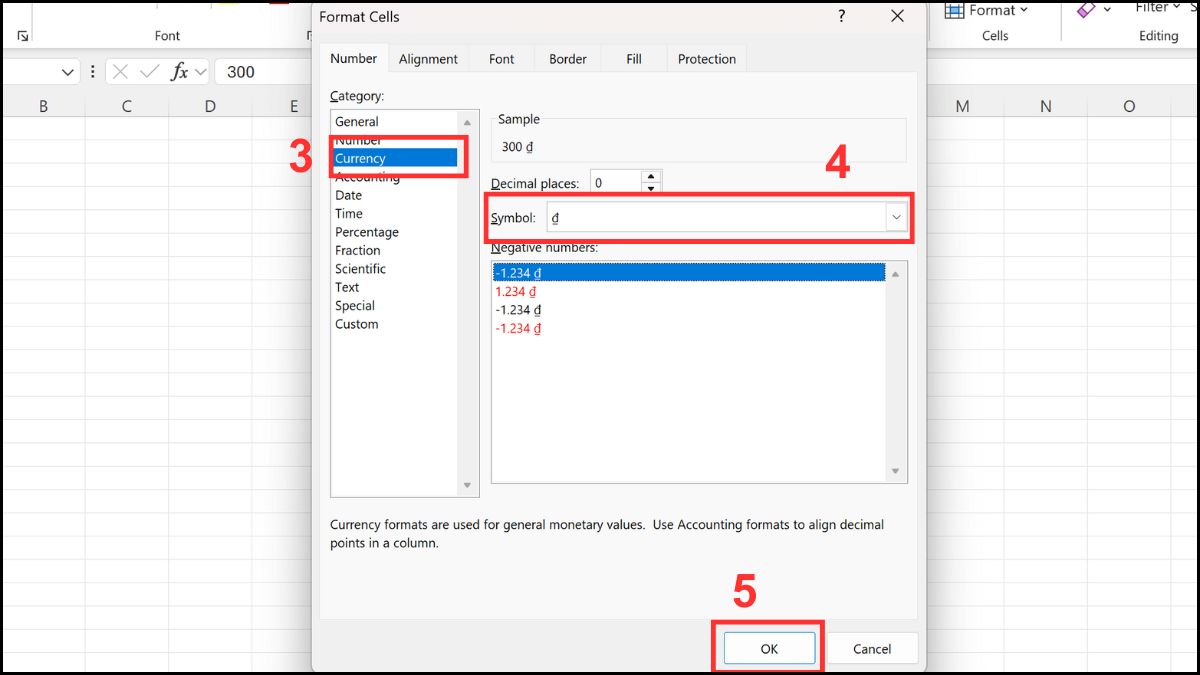Image resolution: width=1200 pixels, height=675 pixels.
Task: Click the Category list scrollbar
Action: click(467, 300)
